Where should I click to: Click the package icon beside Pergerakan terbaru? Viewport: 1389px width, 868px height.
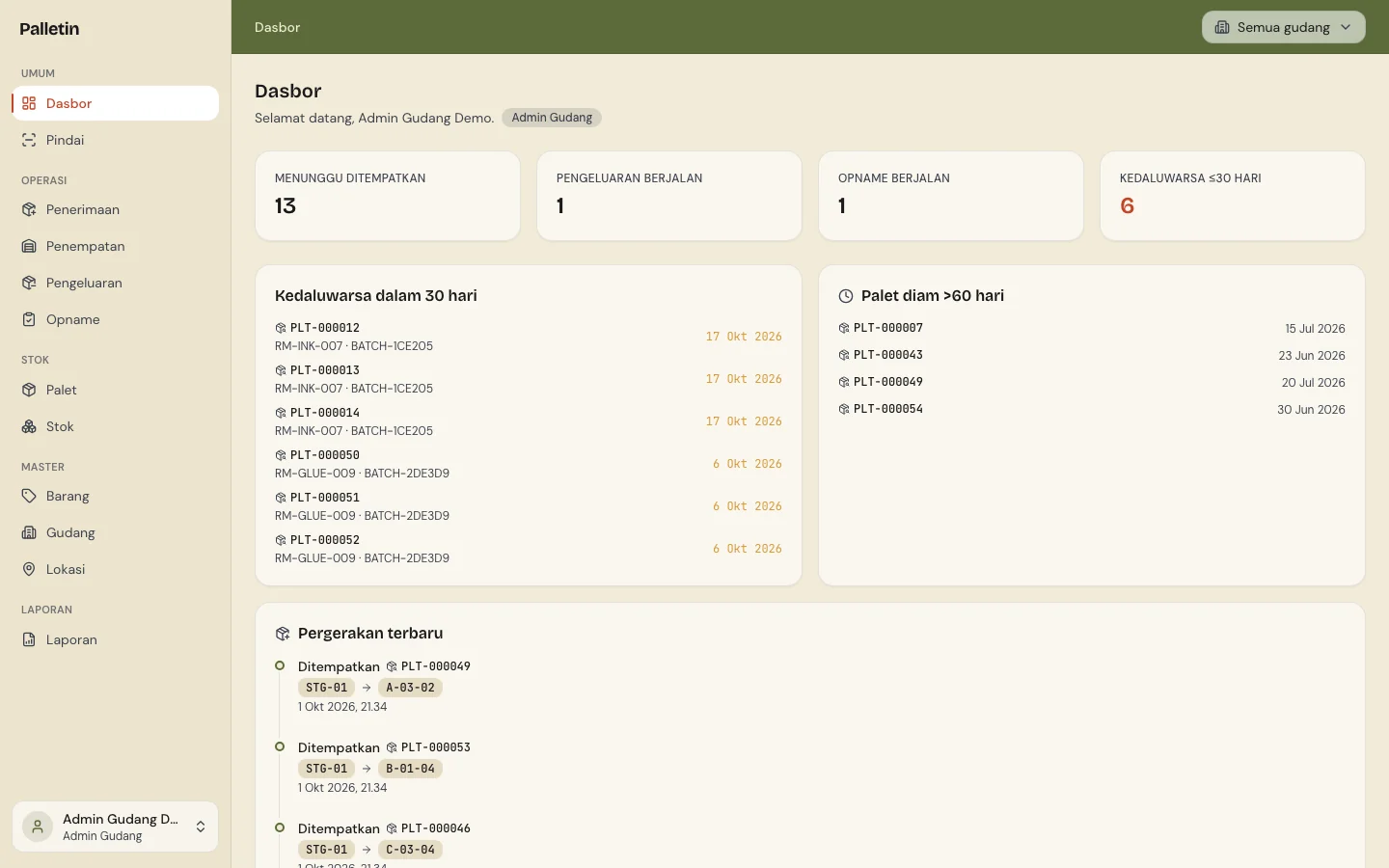283,634
